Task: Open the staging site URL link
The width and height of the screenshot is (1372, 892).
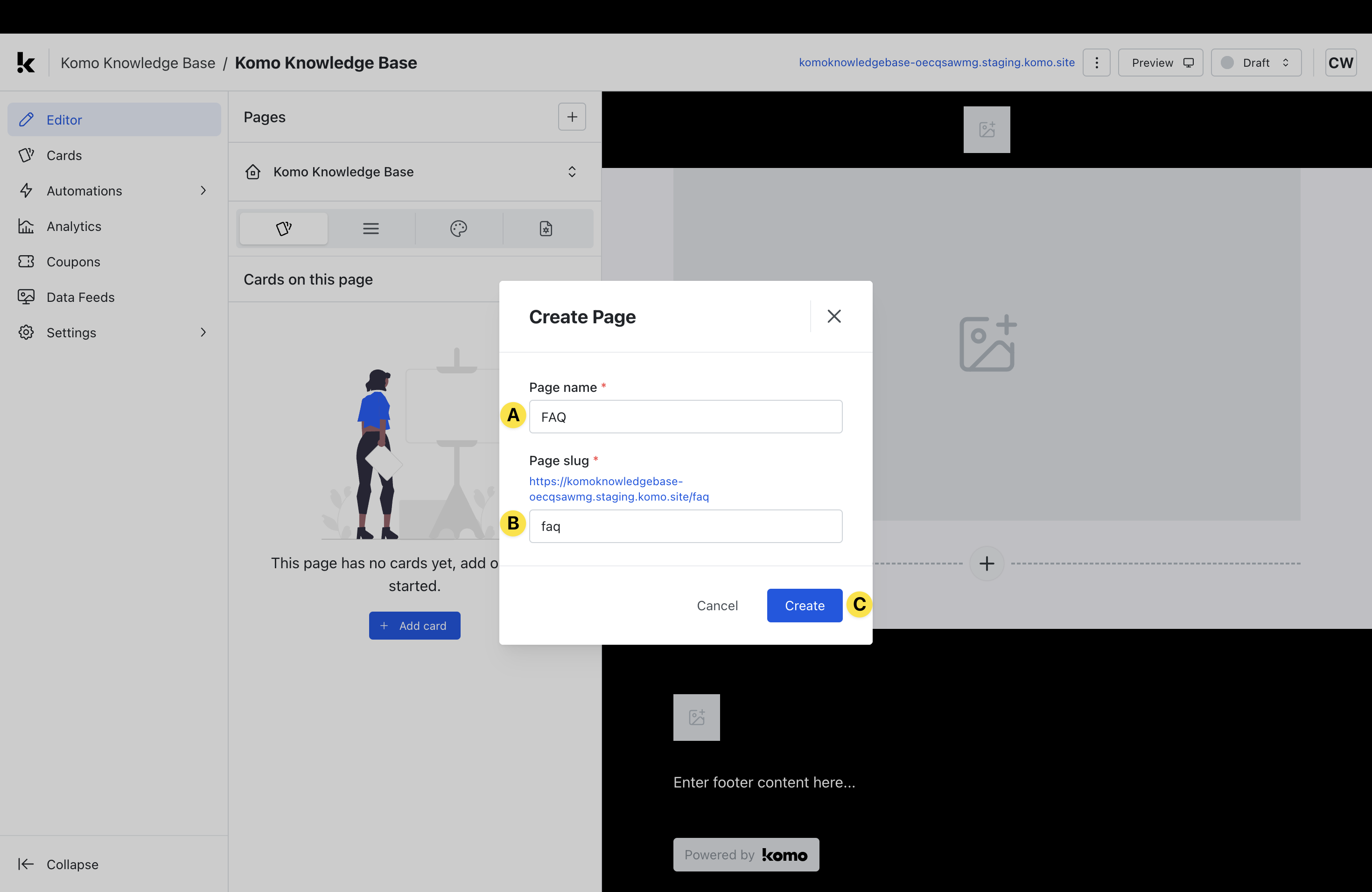Action: [x=936, y=62]
